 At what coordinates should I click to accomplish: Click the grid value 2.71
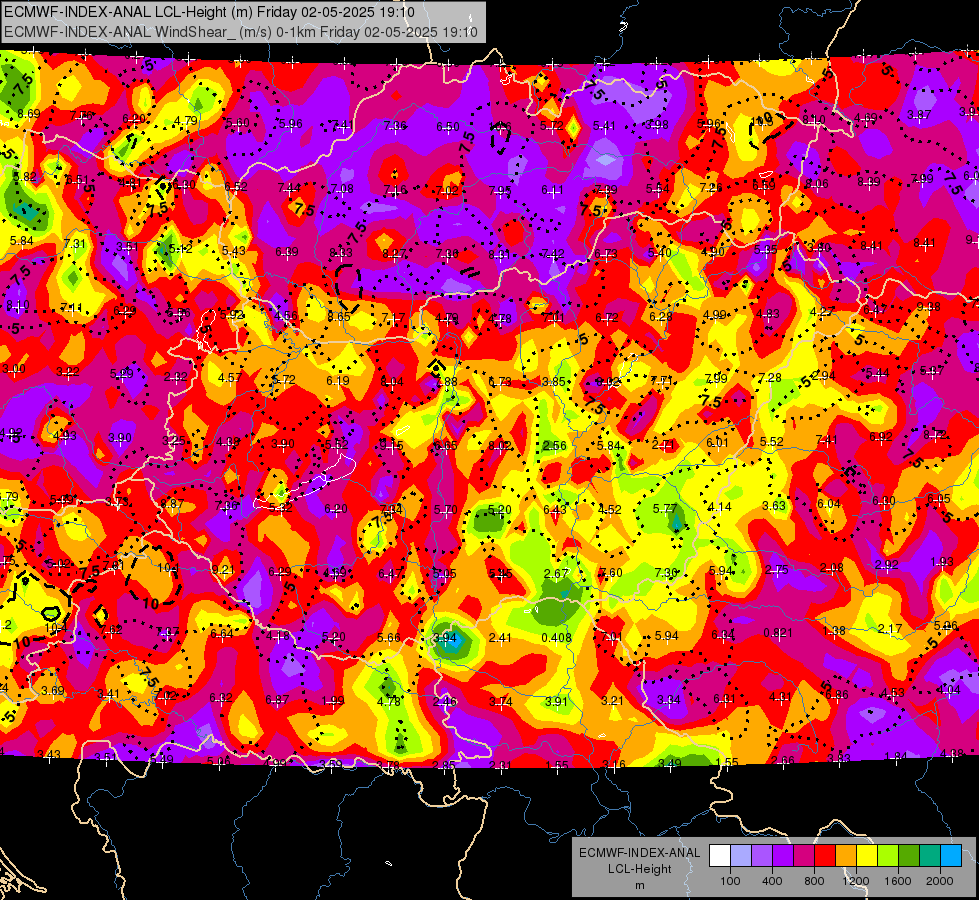coord(663,445)
